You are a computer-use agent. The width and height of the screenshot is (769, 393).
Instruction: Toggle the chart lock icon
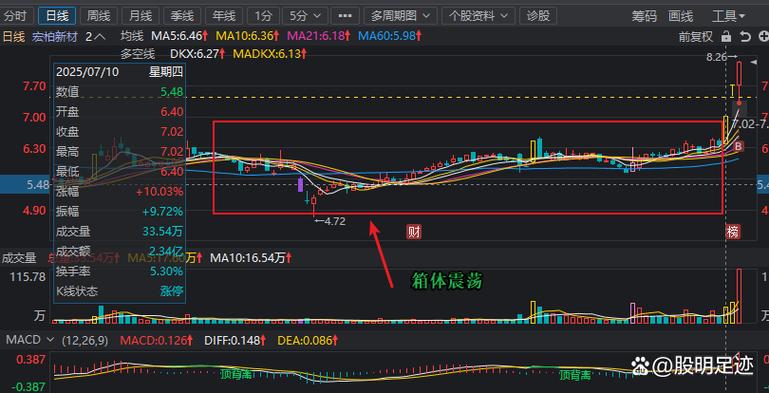(726, 36)
